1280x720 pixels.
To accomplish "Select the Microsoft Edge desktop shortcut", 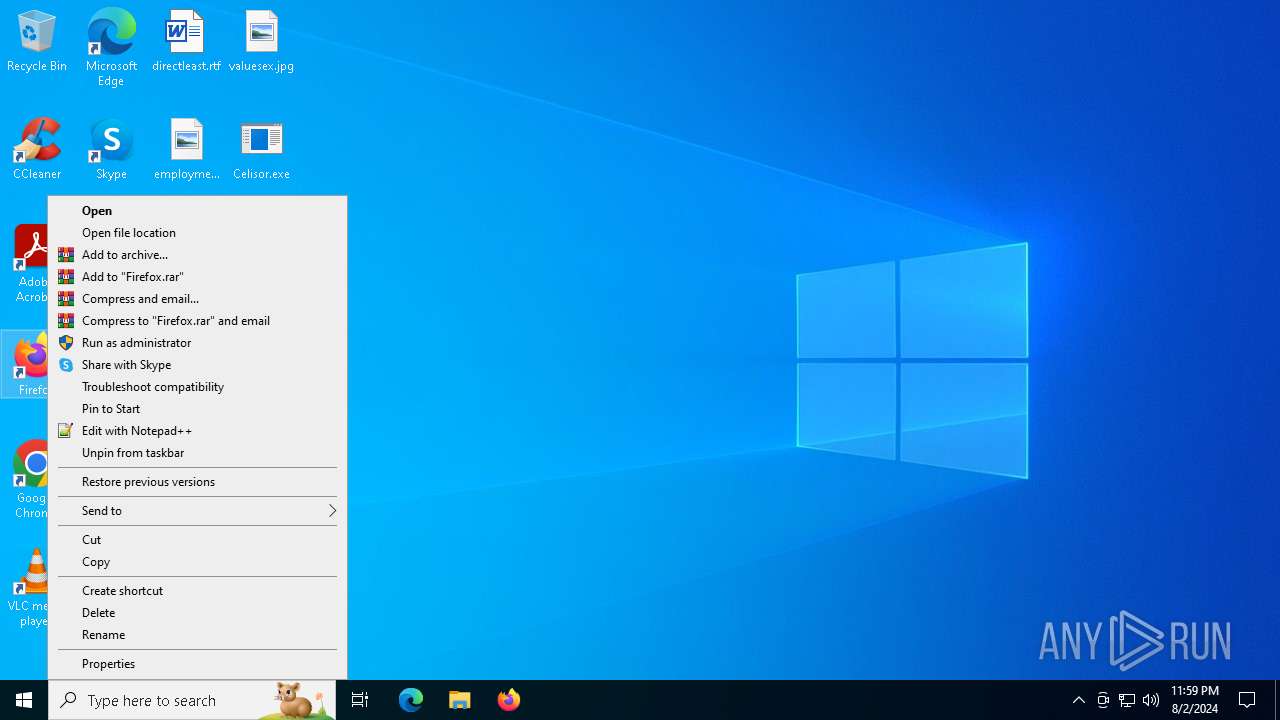I will pos(111,48).
